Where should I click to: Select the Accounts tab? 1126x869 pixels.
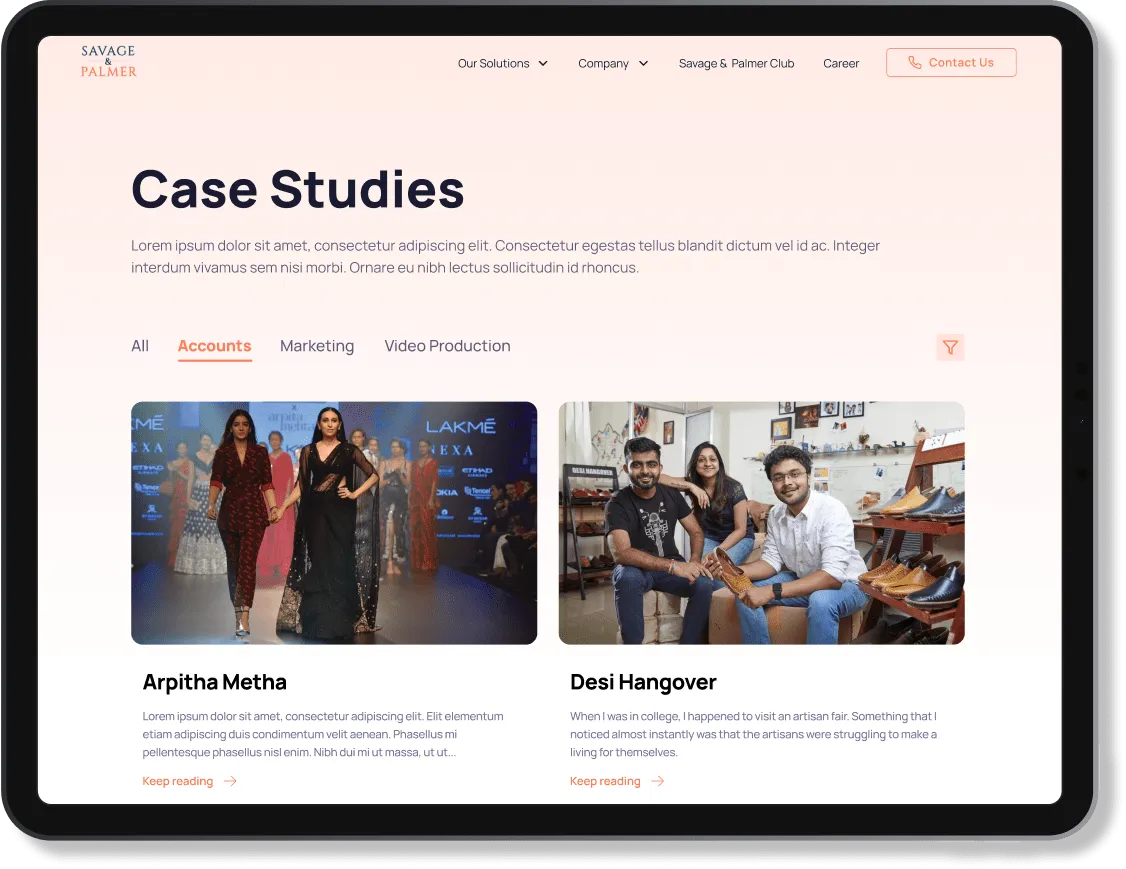click(x=214, y=346)
